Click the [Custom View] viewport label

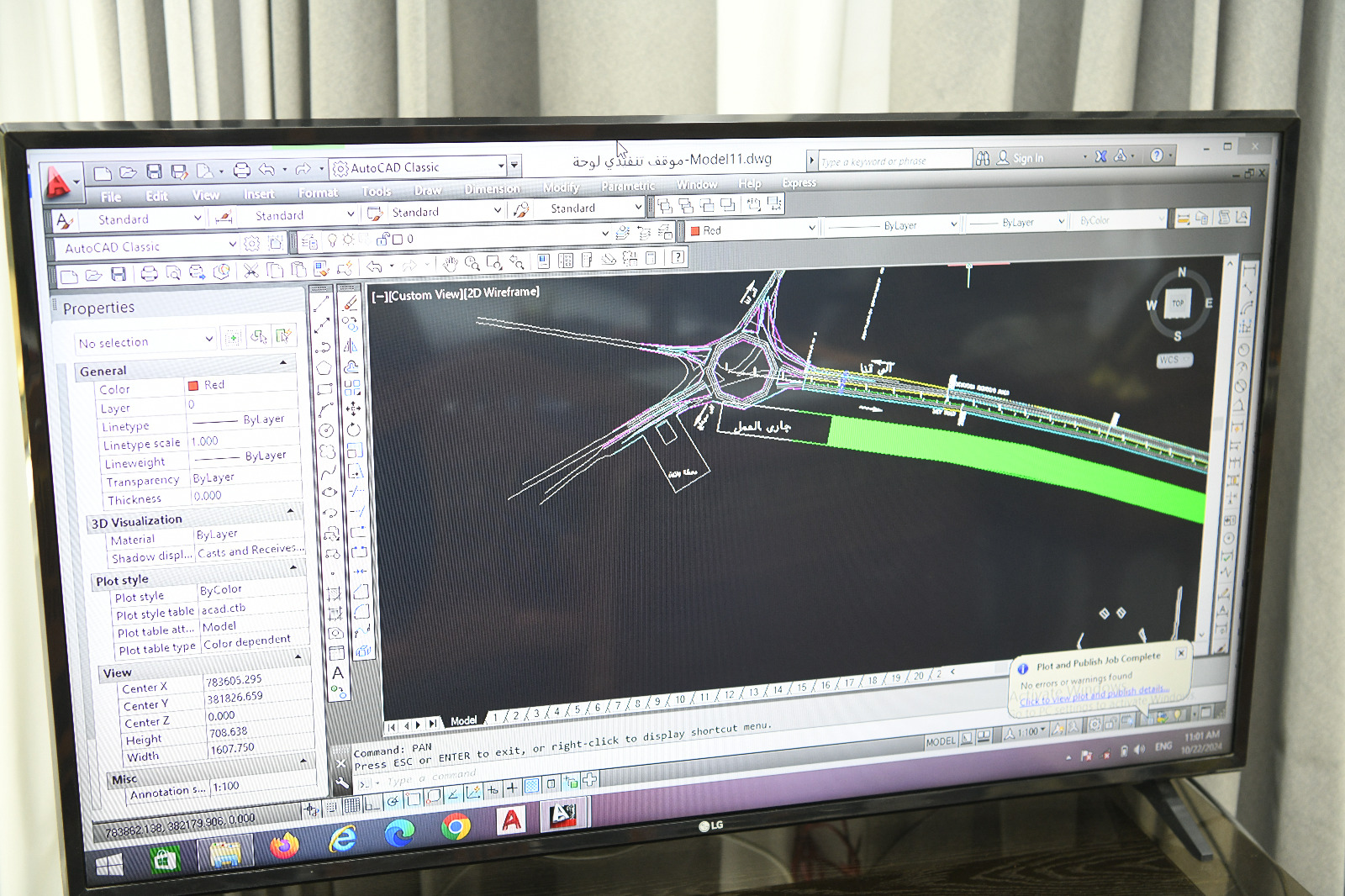coord(425,294)
